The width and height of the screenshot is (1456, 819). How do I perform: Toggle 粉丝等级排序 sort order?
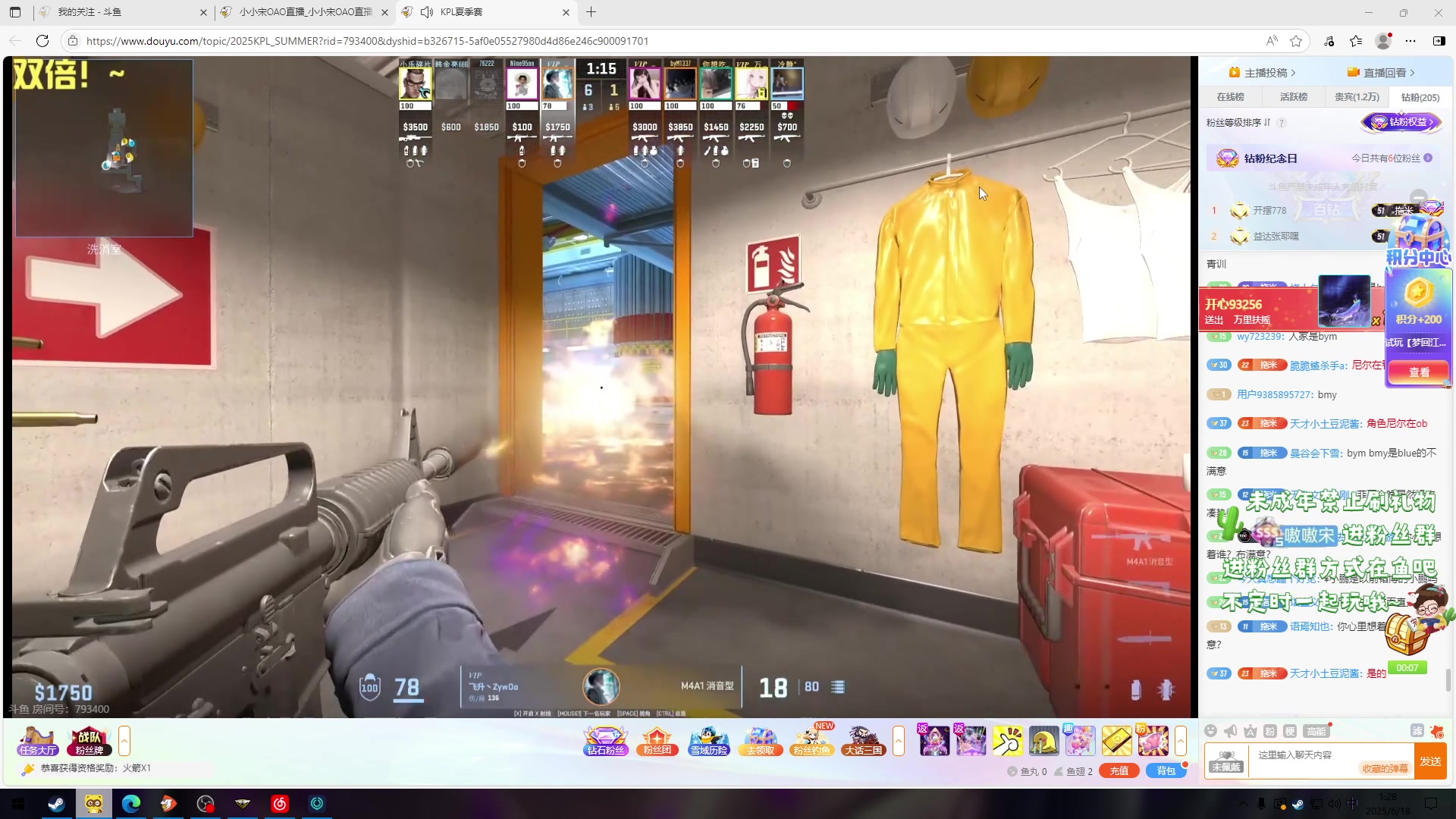click(1238, 123)
